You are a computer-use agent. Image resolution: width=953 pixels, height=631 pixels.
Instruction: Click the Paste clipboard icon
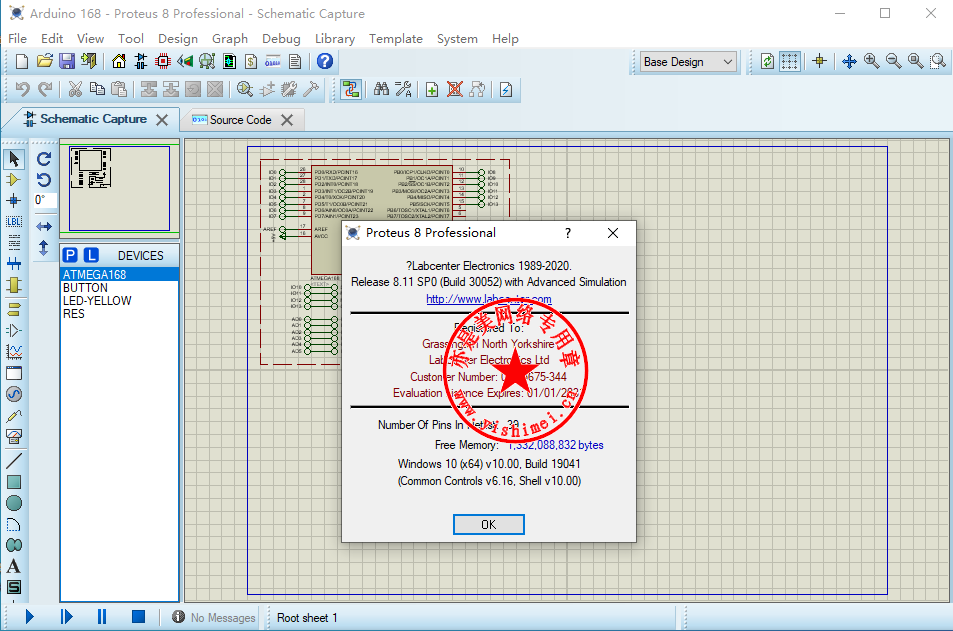tap(120, 89)
